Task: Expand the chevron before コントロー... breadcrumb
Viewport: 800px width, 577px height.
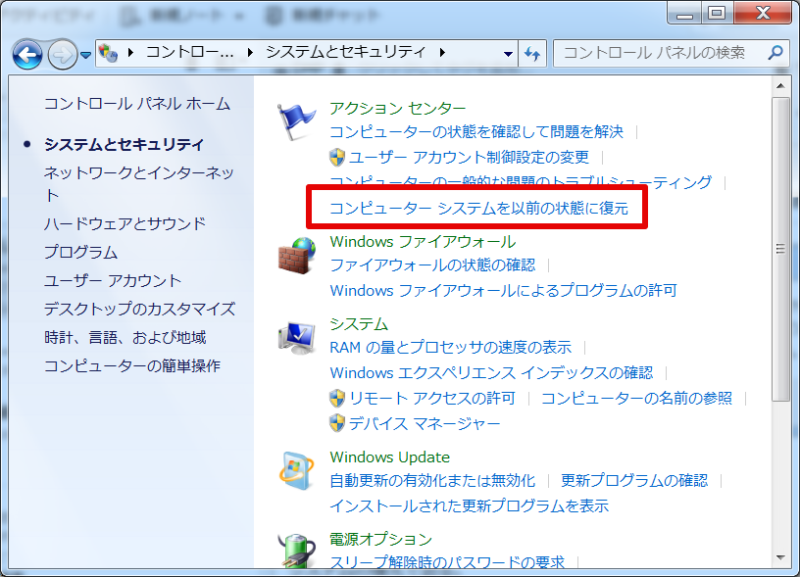Action: tap(131, 52)
